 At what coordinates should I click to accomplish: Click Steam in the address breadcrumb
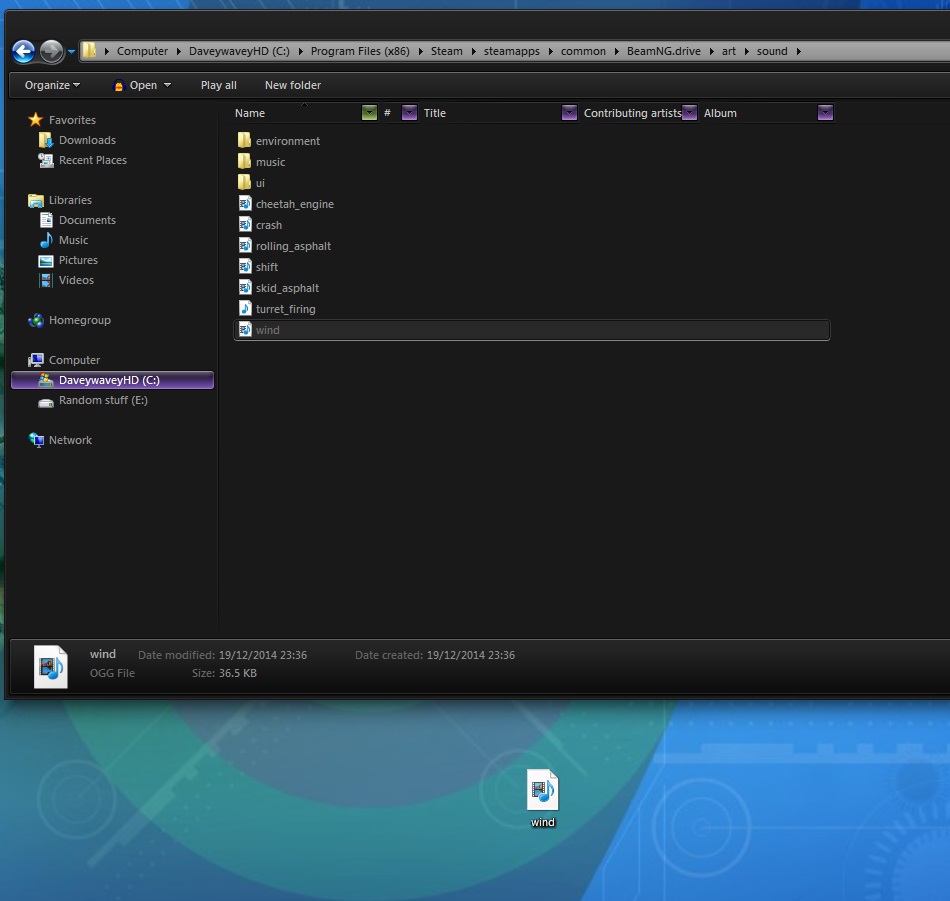pyautogui.click(x=447, y=51)
